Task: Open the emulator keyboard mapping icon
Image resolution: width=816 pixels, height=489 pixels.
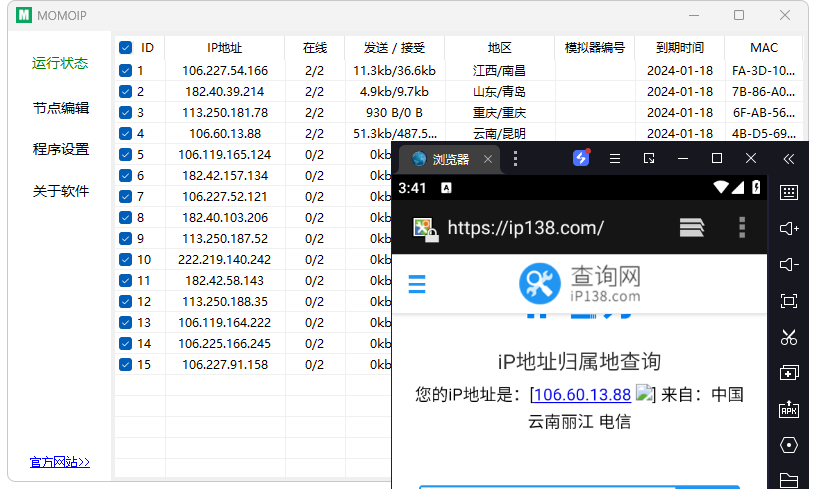Action: click(x=788, y=192)
